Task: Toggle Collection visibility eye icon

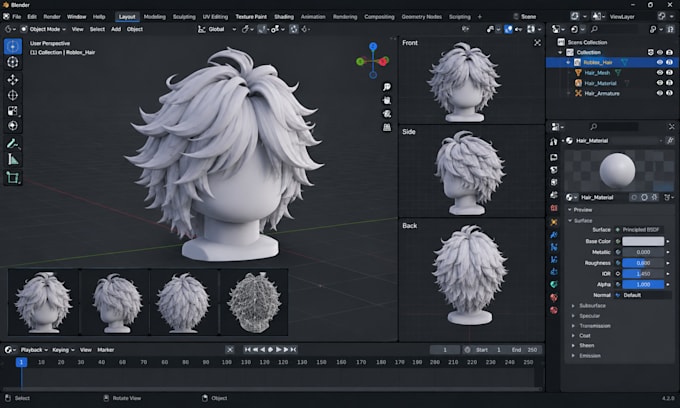Action: click(660, 52)
